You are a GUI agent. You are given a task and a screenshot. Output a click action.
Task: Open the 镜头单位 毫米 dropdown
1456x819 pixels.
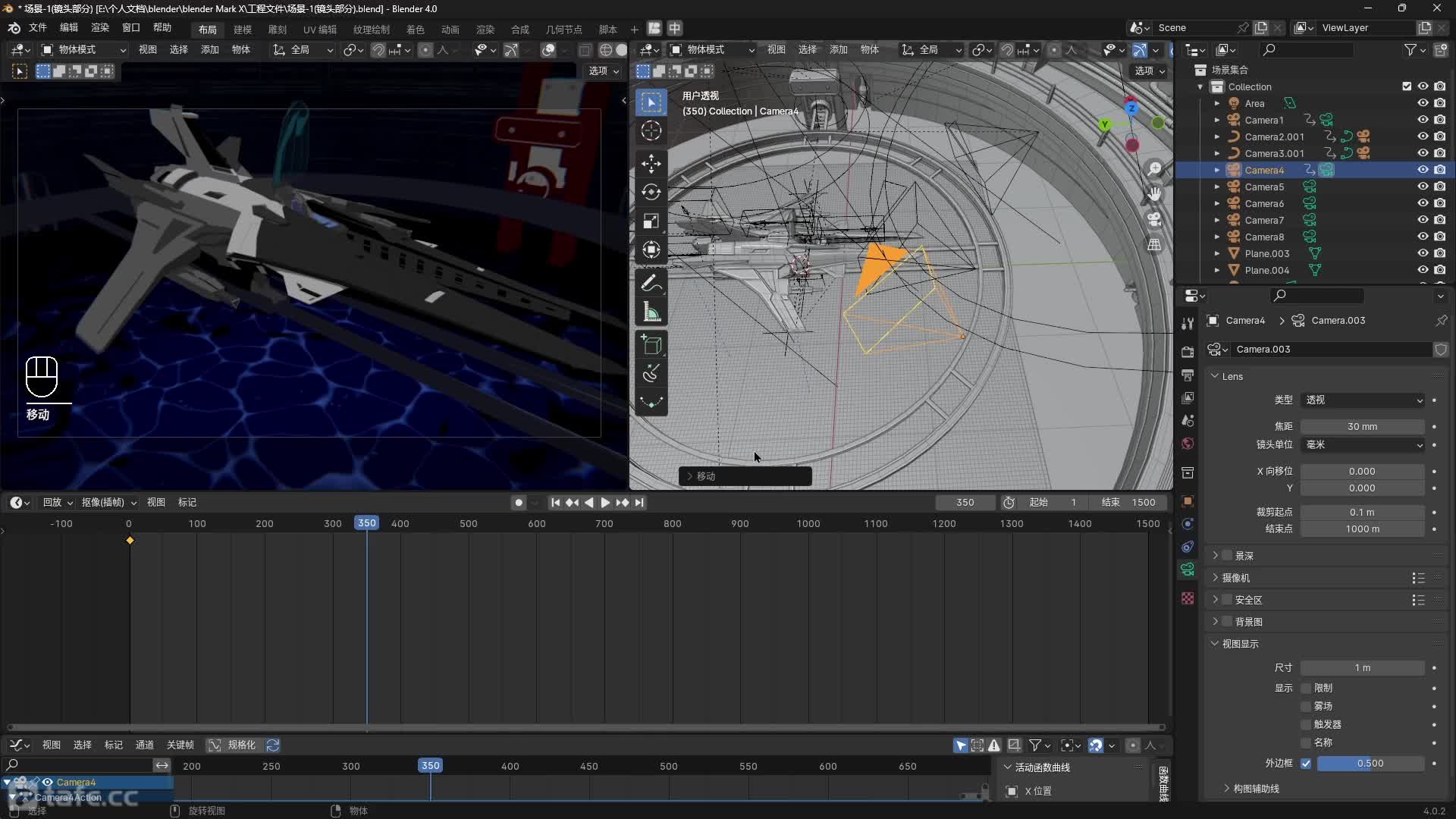(1363, 445)
